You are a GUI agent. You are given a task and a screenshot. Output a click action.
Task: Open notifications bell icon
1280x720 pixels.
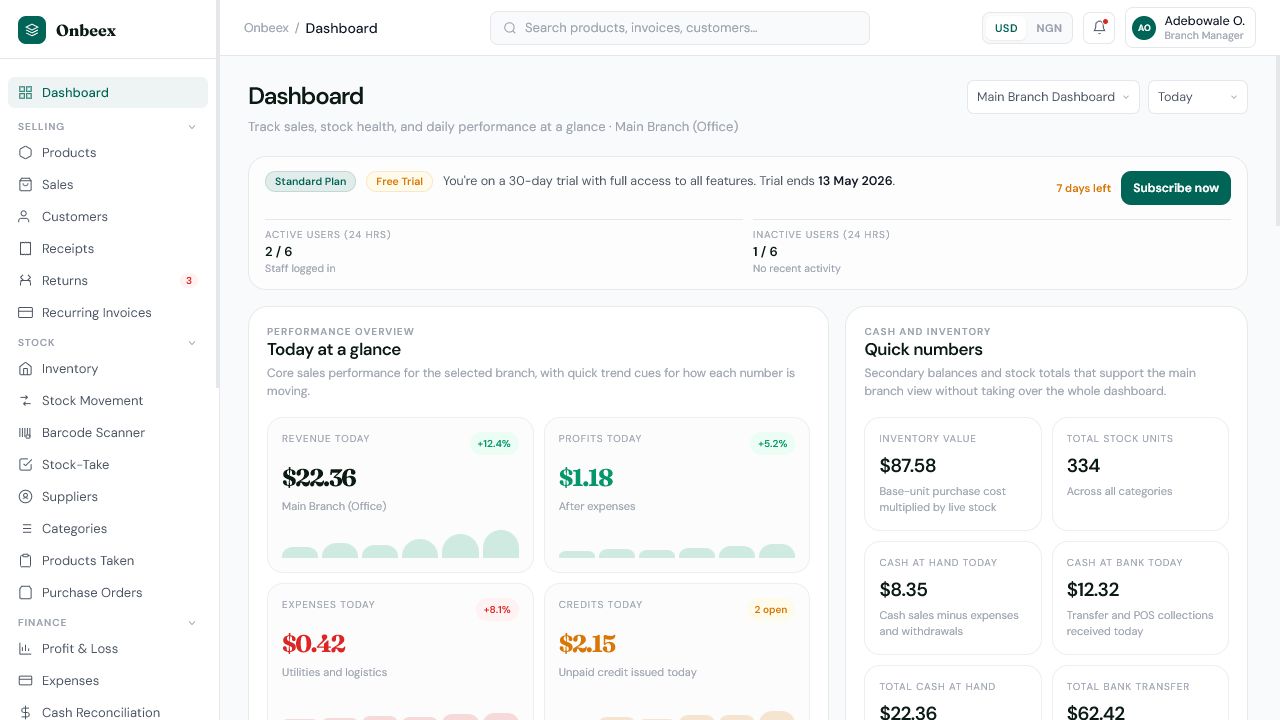click(x=1099, y=28)
